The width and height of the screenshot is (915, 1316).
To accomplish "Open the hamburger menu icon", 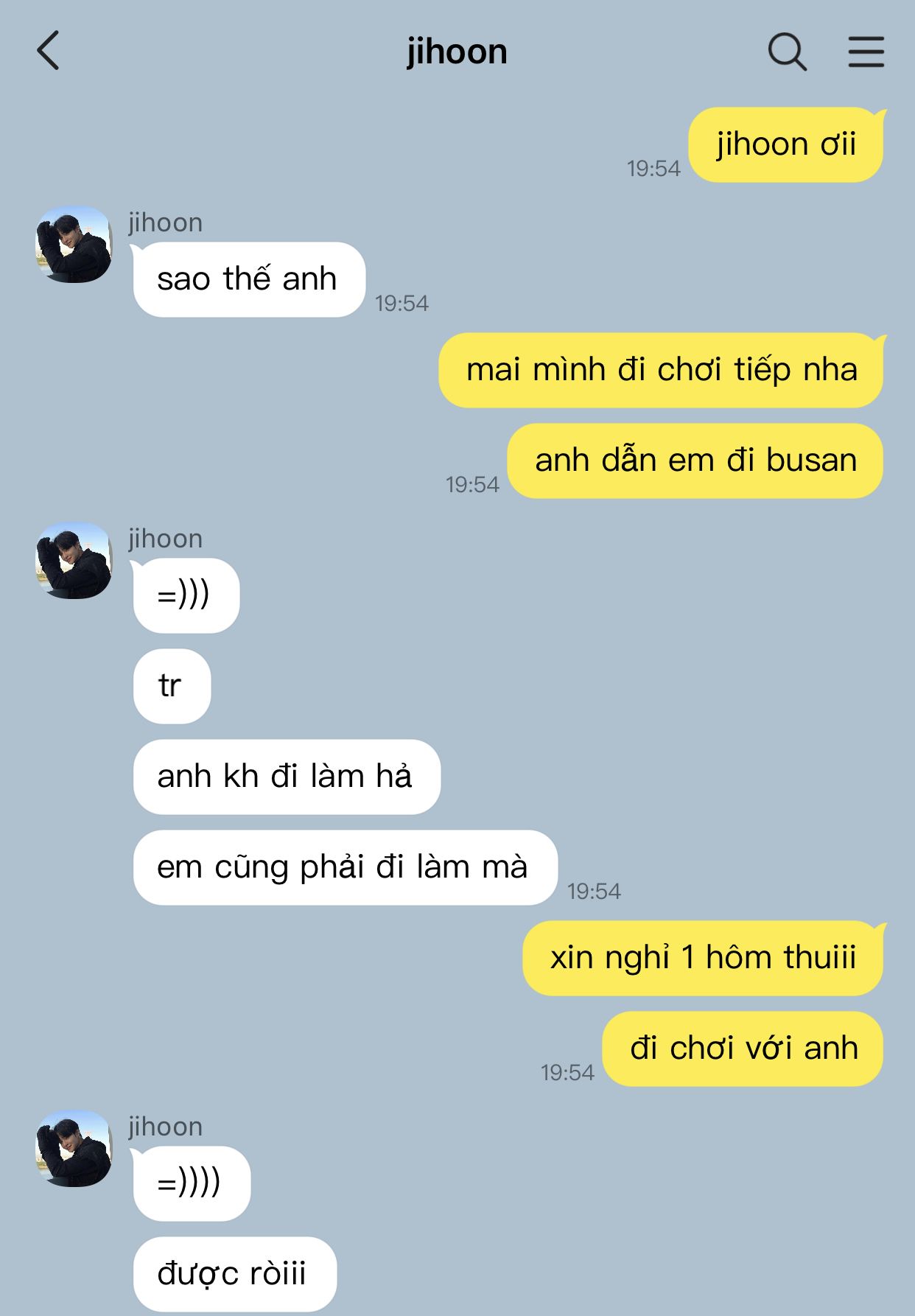I will (866, 52).
